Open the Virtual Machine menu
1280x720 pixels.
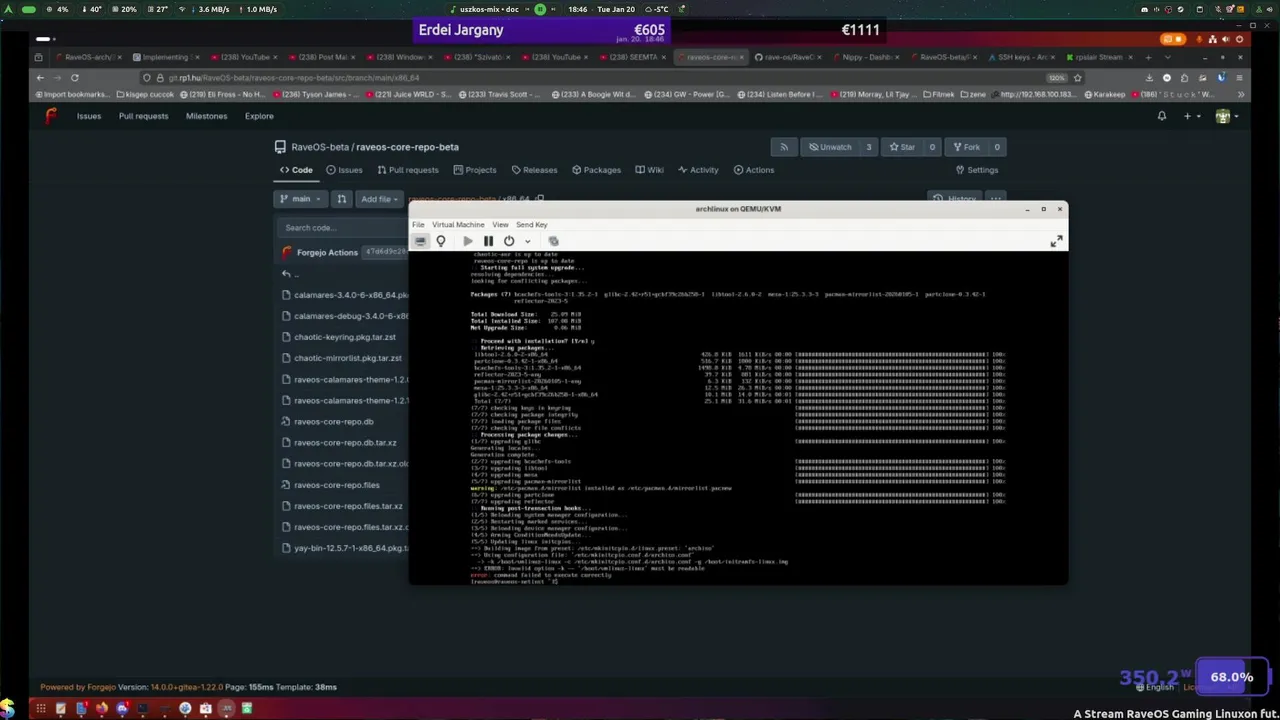pos(458,224)
